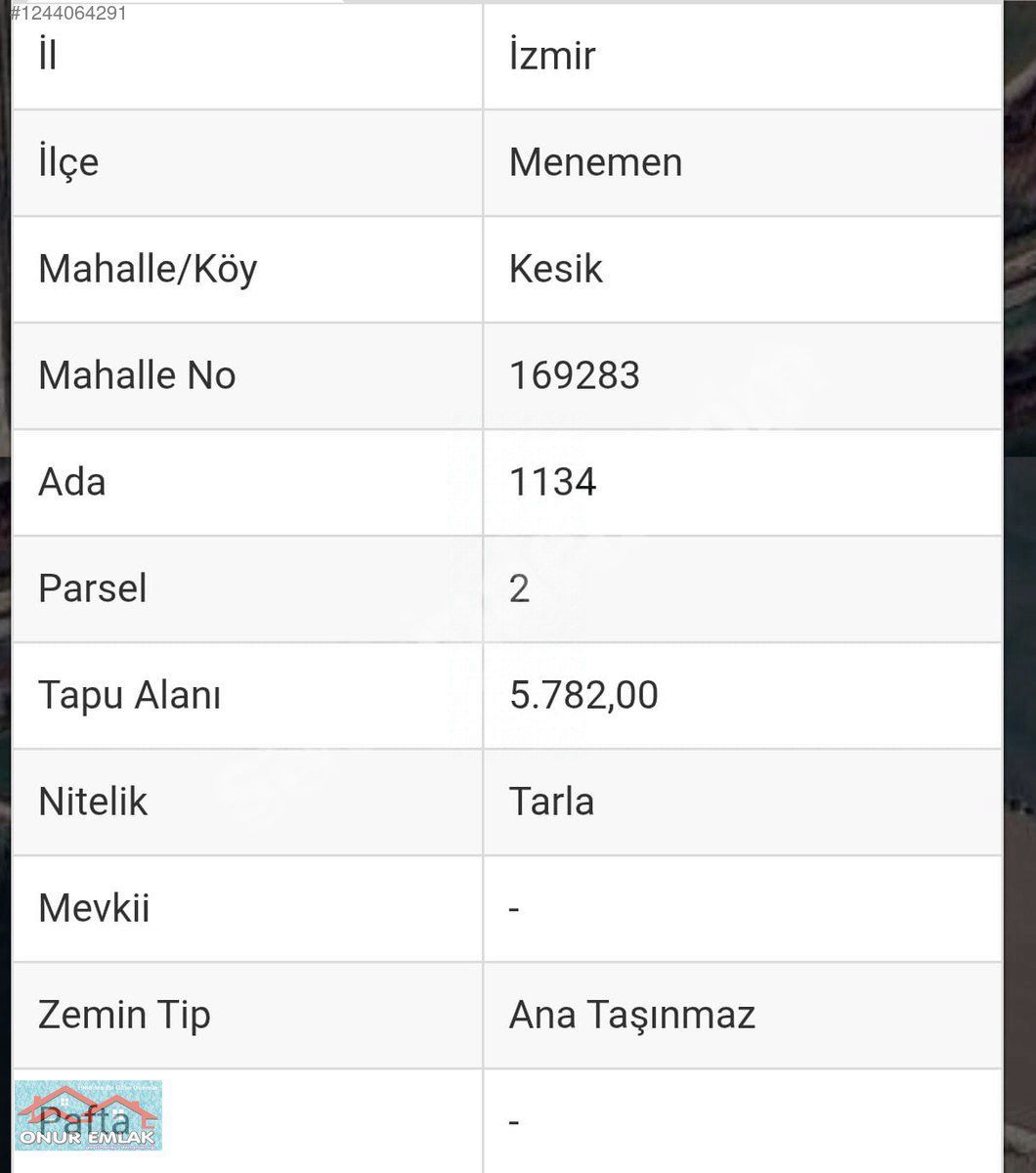Select the İzmir value cell

tap(552, 56)
